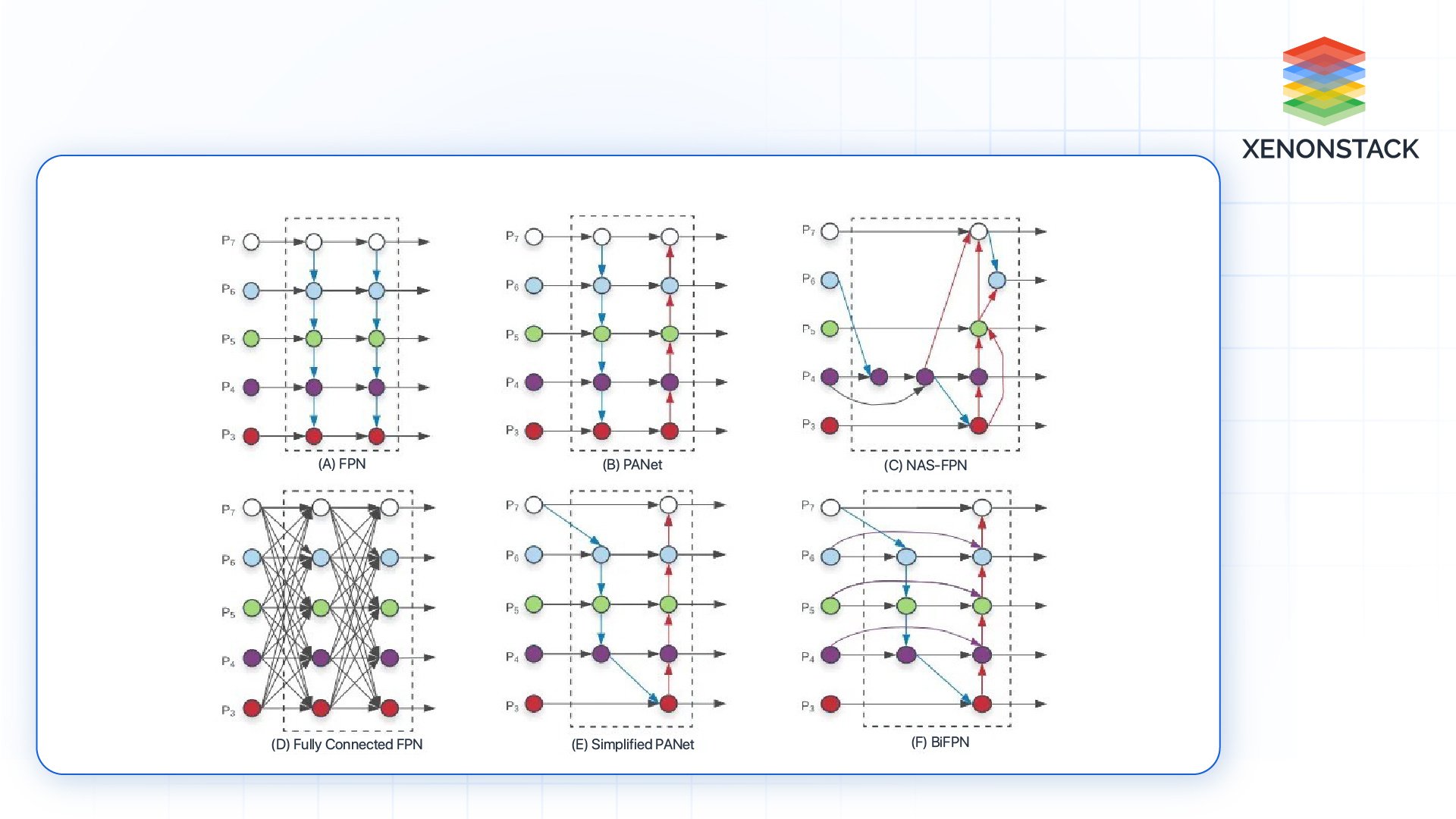This screenshot has height=819, width=1456.
Task: Click purple P4 input node in PANet diagram
Action: click(x=534, y=382)
